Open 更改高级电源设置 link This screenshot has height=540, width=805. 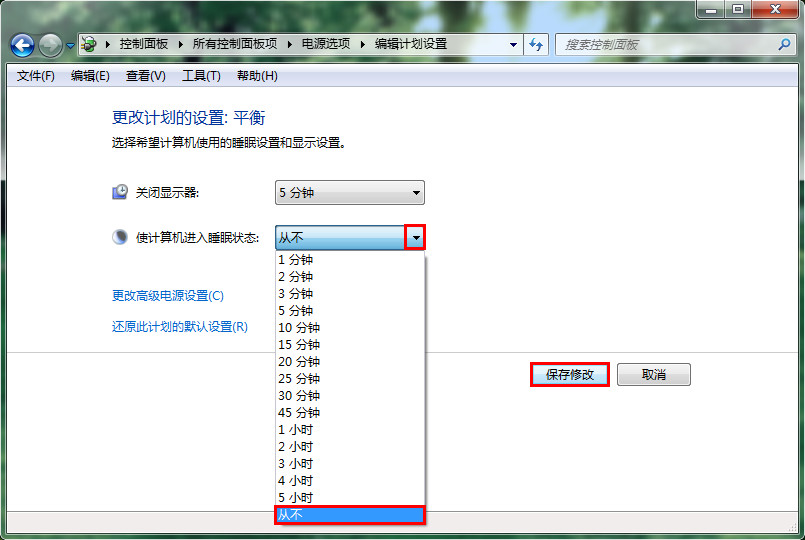168,296
